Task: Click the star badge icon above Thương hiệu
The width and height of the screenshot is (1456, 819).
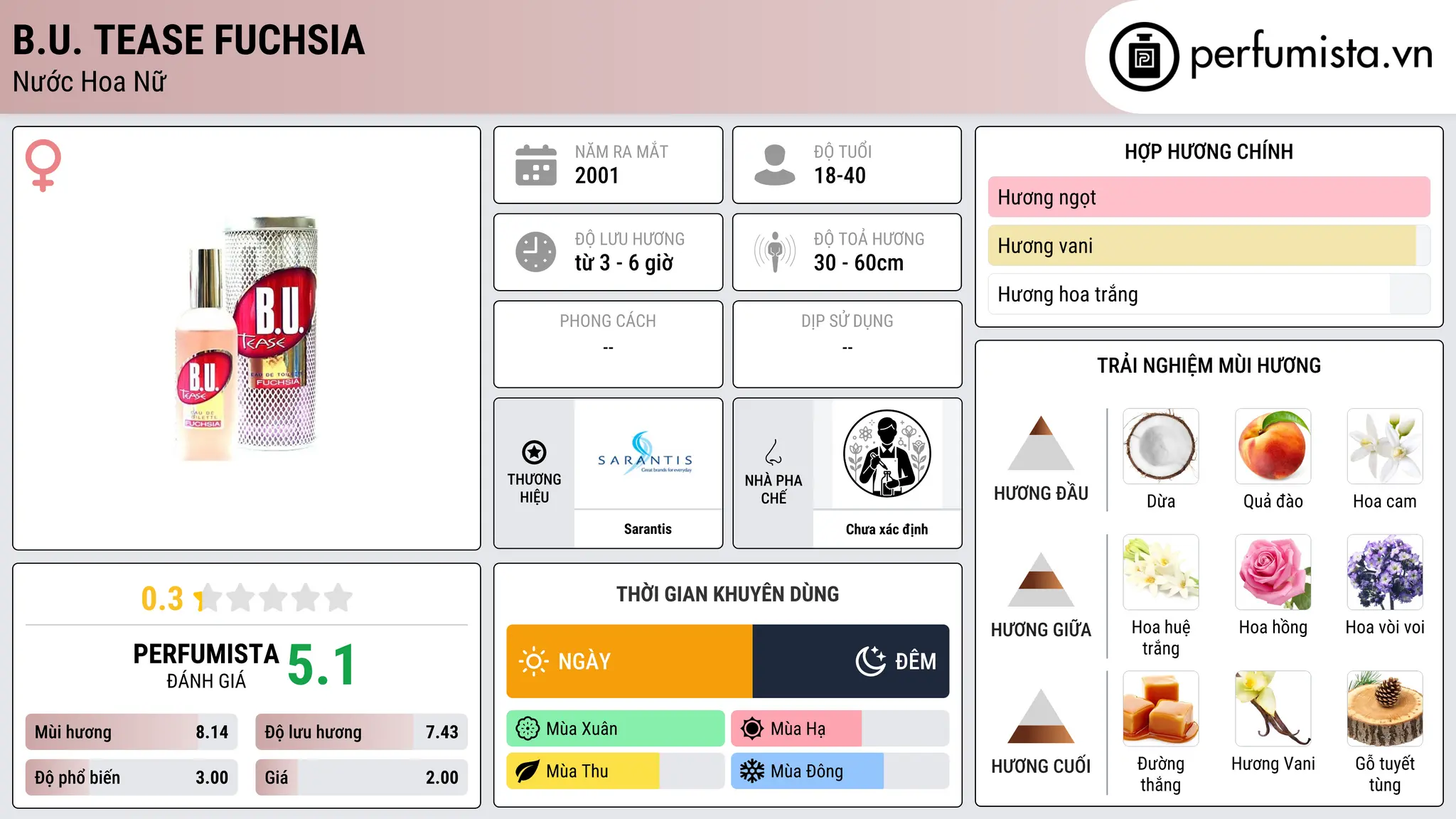Action: click(x=534, y=452)
